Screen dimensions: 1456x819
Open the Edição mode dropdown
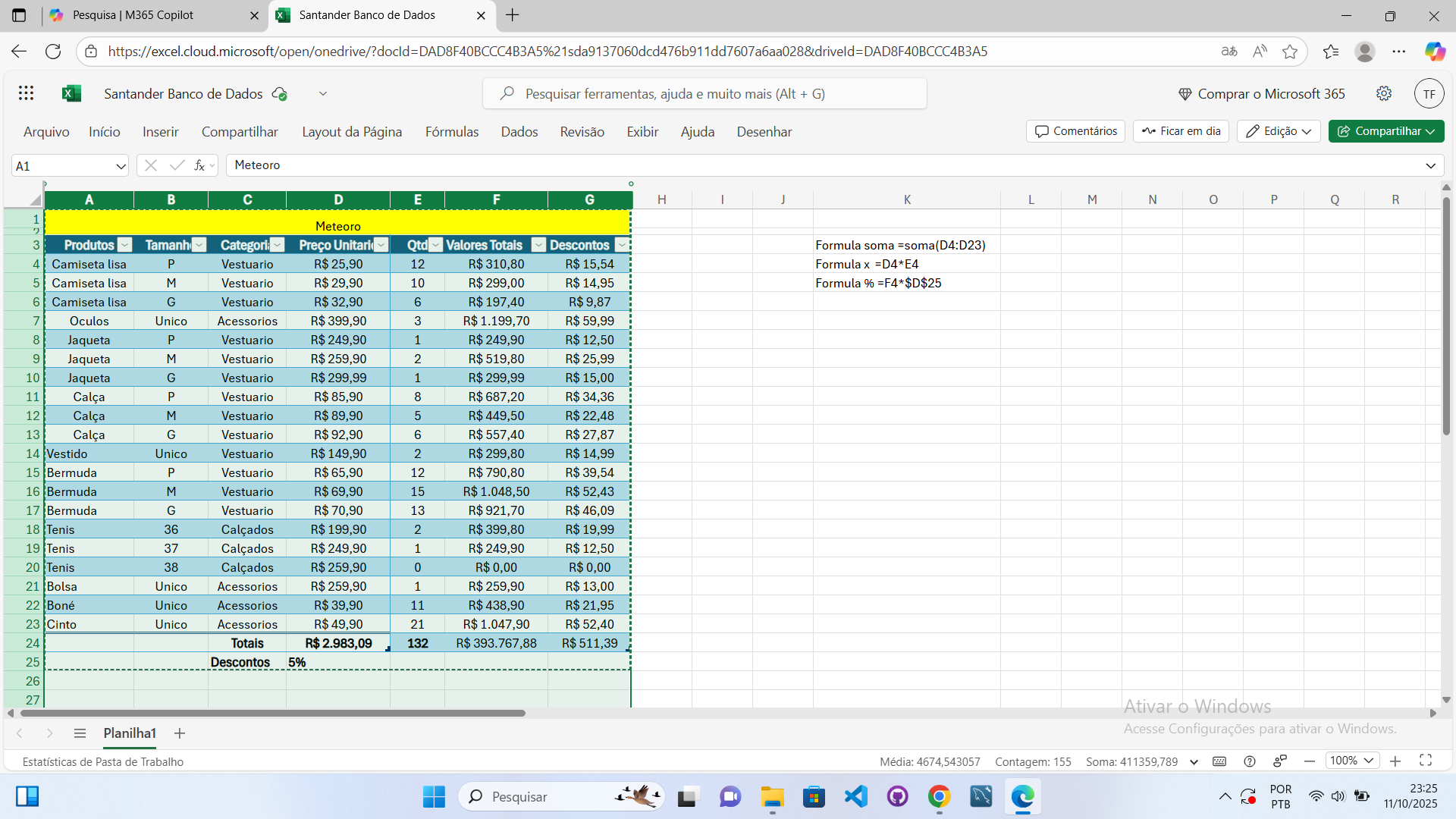pyautogui.click(x=1279, y=131)
